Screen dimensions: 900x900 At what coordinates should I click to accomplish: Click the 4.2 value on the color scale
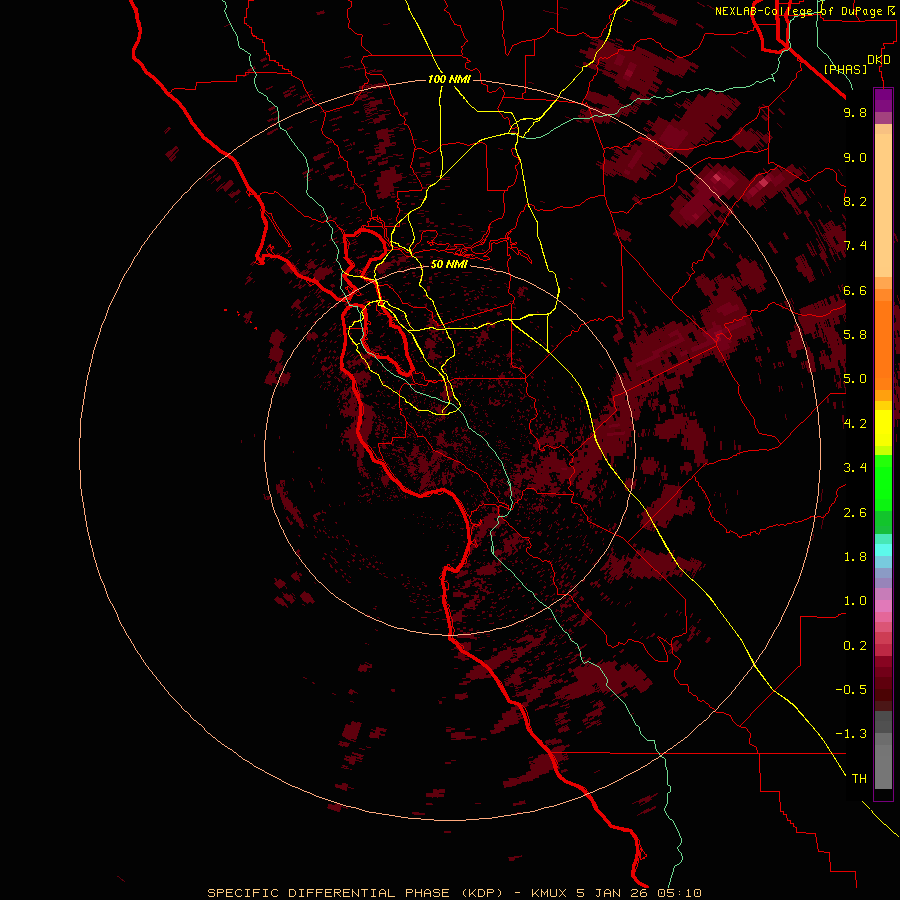point(855,424)
